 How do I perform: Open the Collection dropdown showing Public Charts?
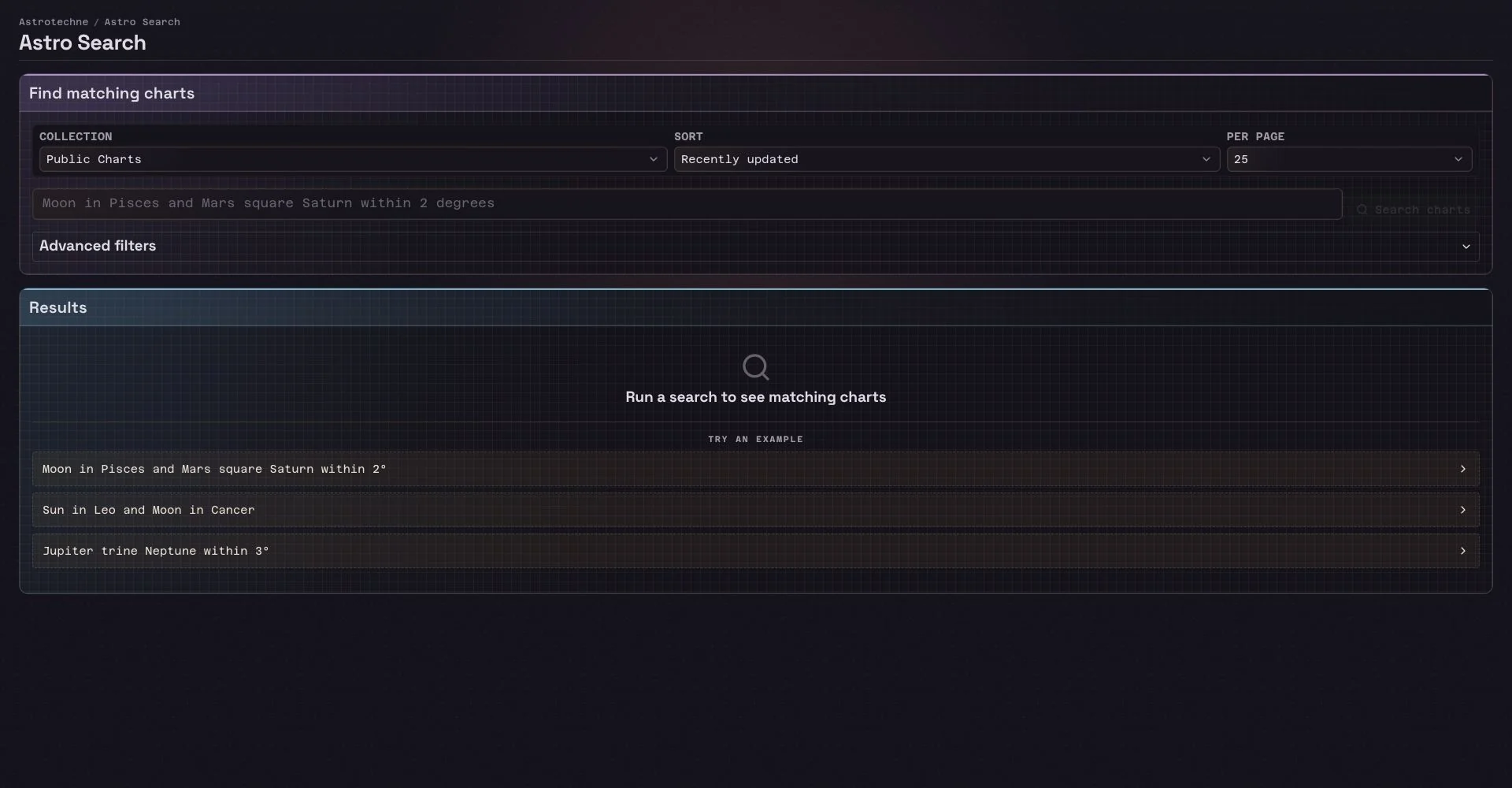353,159
